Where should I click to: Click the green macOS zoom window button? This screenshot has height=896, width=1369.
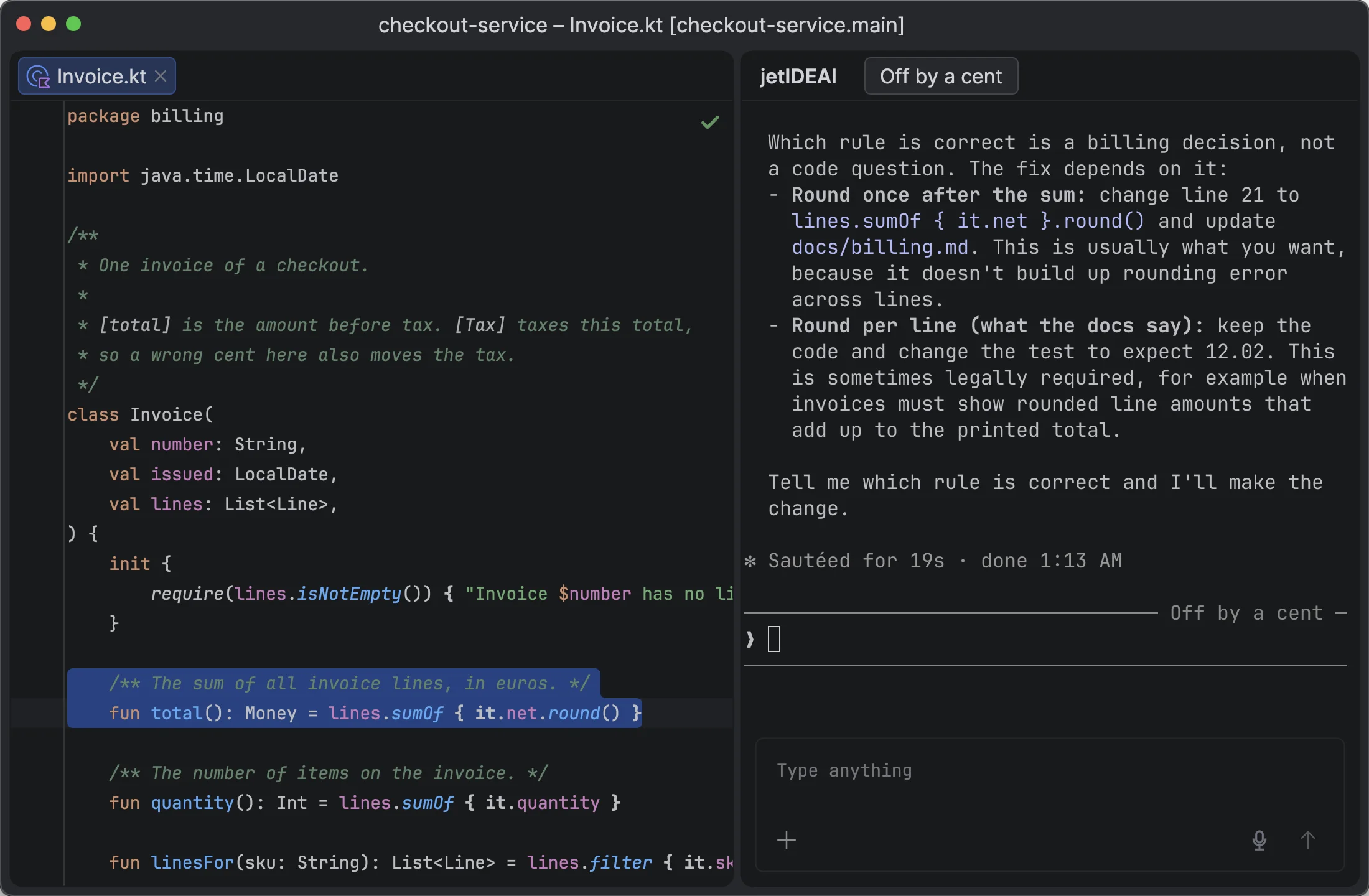73,24
